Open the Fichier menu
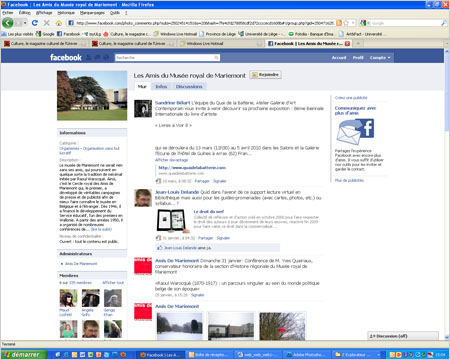Screen dimensions: 450x360 (x=8, y=13)
